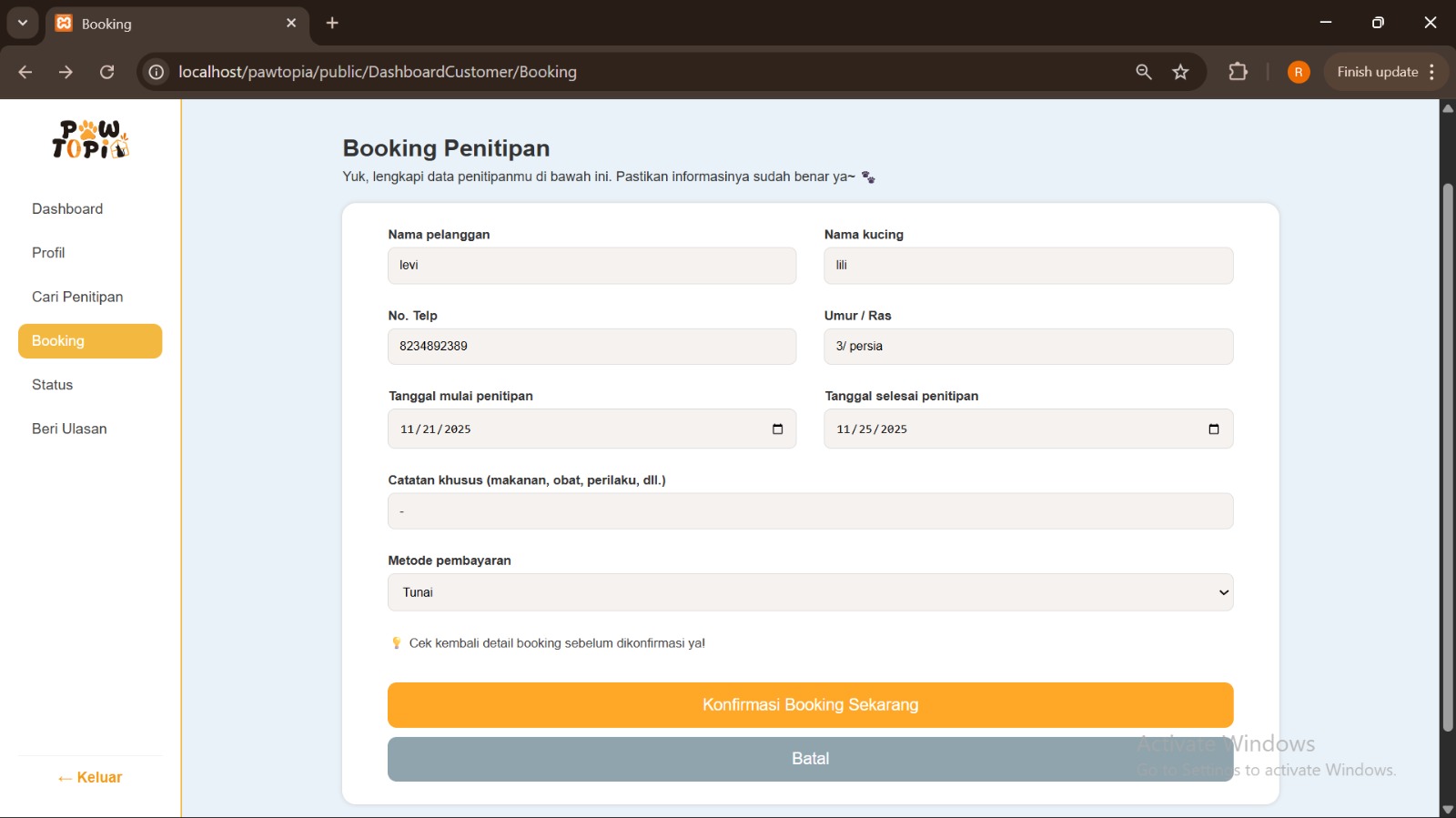Click the scrollbar down arrow
Screen dimensions: 1456x818
pyautogui.click(x=1448, y=809)
